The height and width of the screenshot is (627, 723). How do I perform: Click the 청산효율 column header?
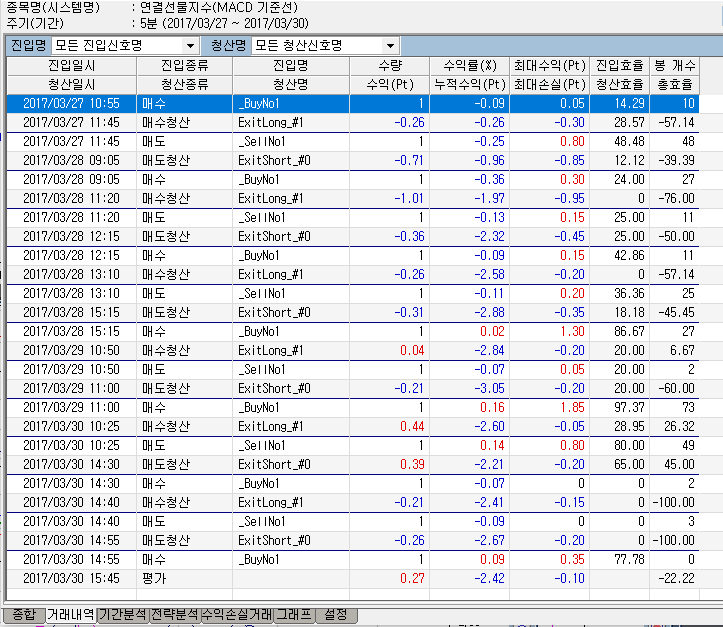(620, 85)
